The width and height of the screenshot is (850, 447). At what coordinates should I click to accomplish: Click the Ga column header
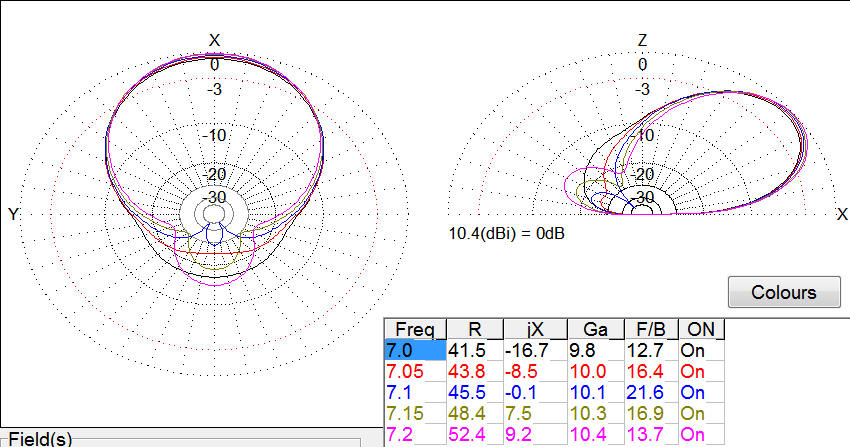coord(595,330)
